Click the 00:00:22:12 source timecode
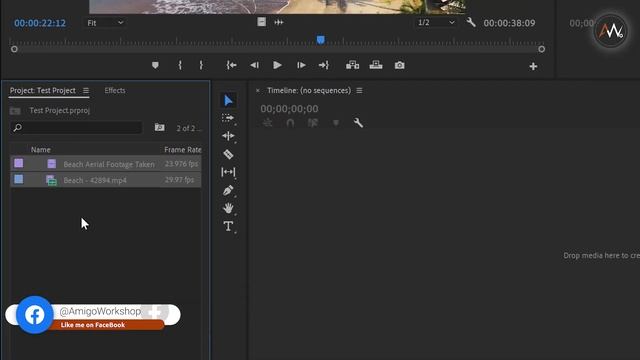Viewport: 640px width, 360px height. (40, 23)
